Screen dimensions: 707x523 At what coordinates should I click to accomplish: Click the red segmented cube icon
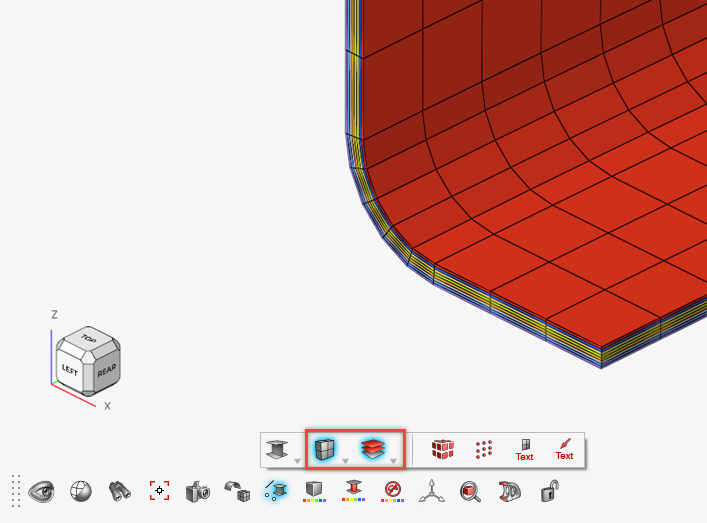point(442,450)
